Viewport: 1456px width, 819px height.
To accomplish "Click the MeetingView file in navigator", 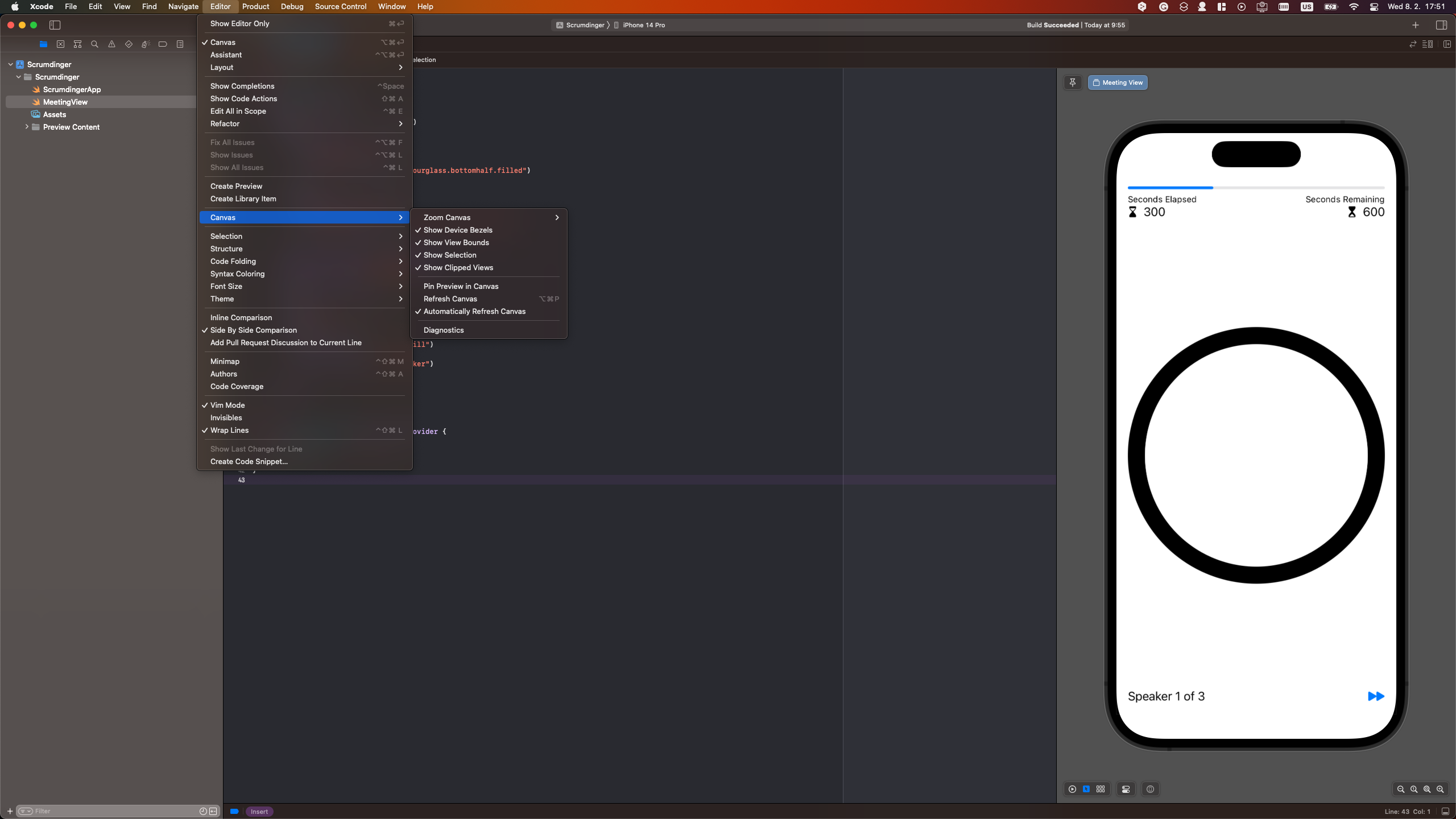I will (x=65, y=102).
